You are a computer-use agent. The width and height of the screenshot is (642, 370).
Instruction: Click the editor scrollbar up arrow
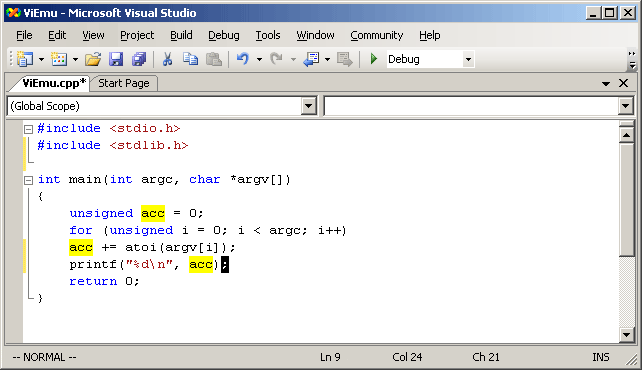626,135
